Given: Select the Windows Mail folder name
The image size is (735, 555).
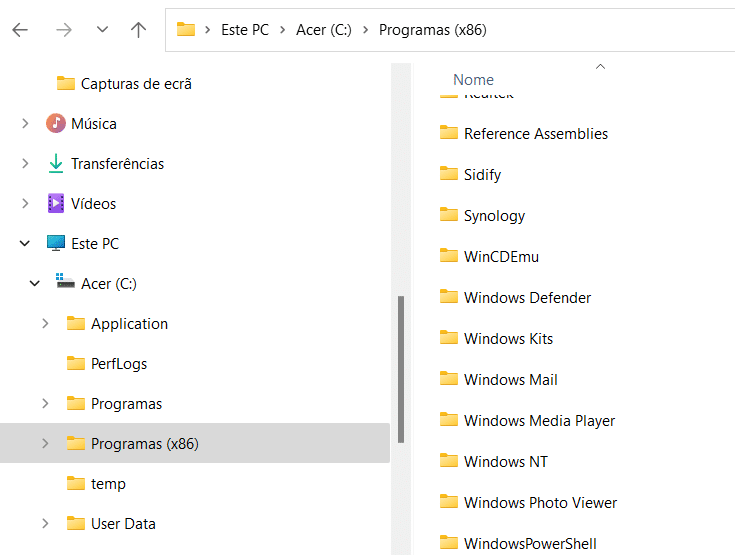Looking at the screenshot, I should point(511,380).
